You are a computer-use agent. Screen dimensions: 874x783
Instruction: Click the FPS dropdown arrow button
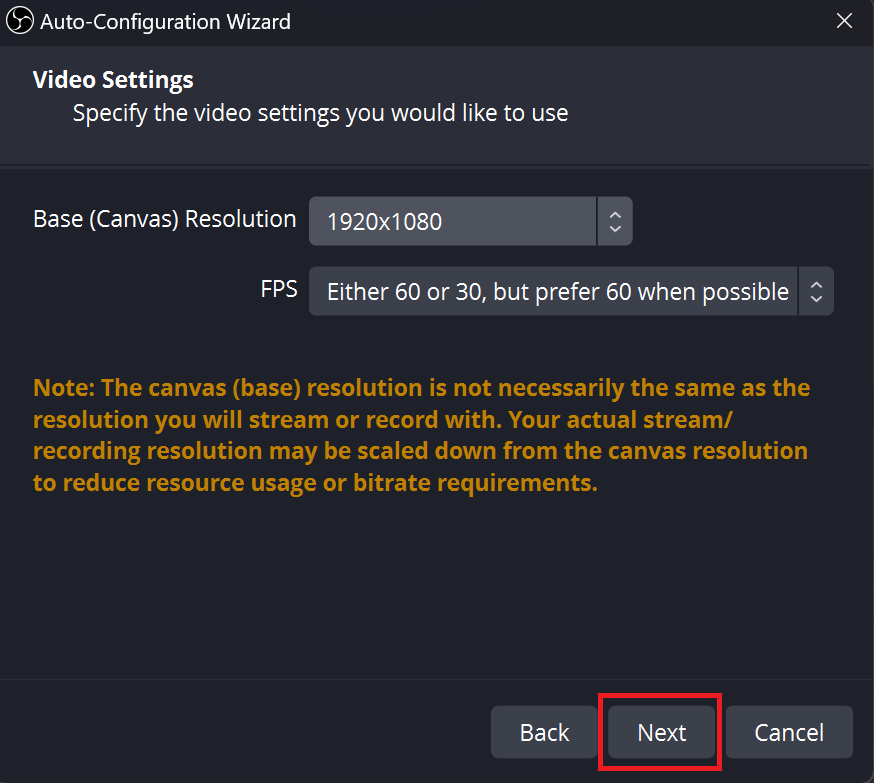[x=816, y=291]
